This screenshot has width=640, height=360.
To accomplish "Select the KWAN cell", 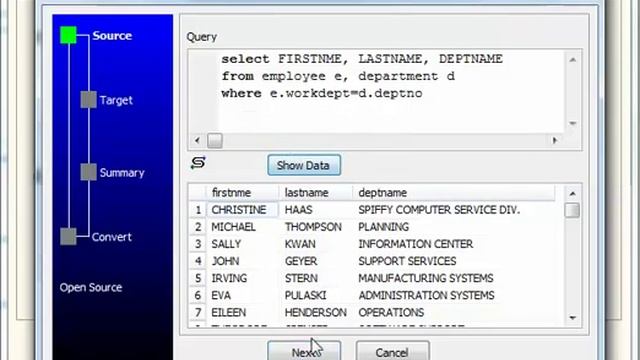I will 316,244.
